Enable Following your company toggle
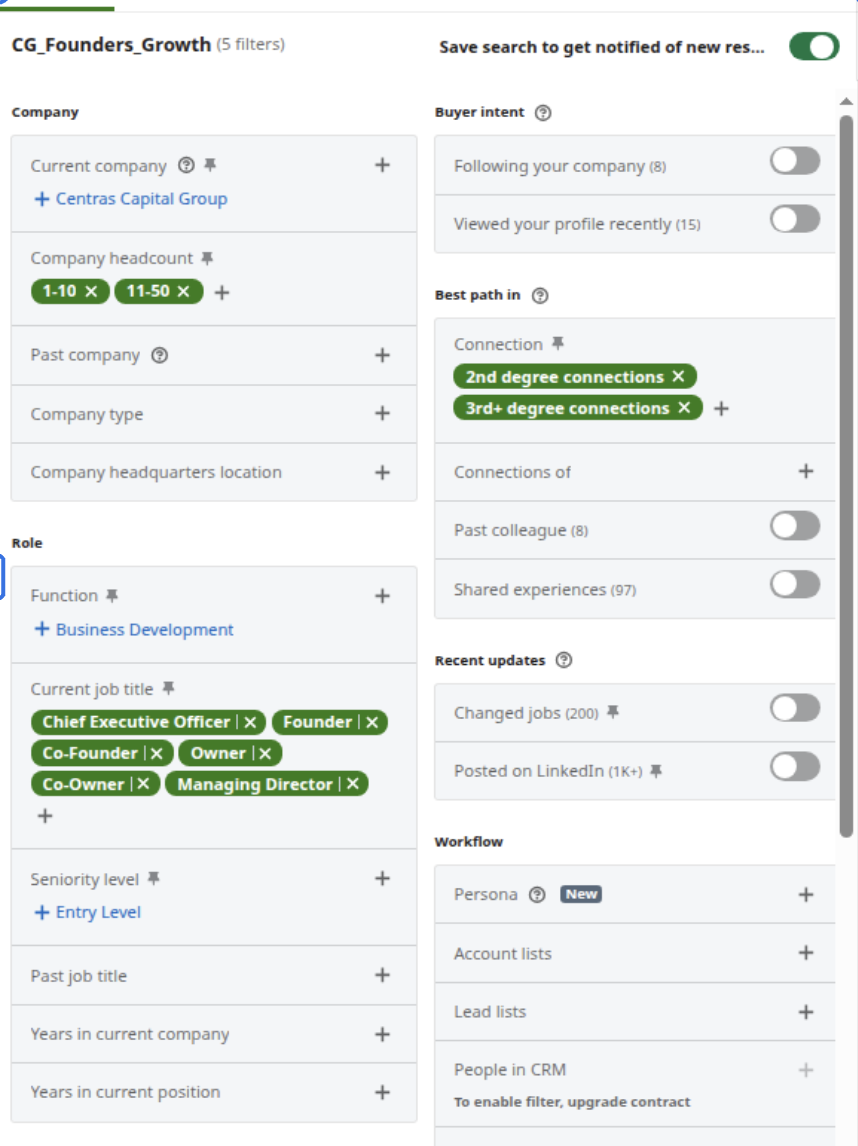Screen dimensions: 858x1146 point(795,161)
